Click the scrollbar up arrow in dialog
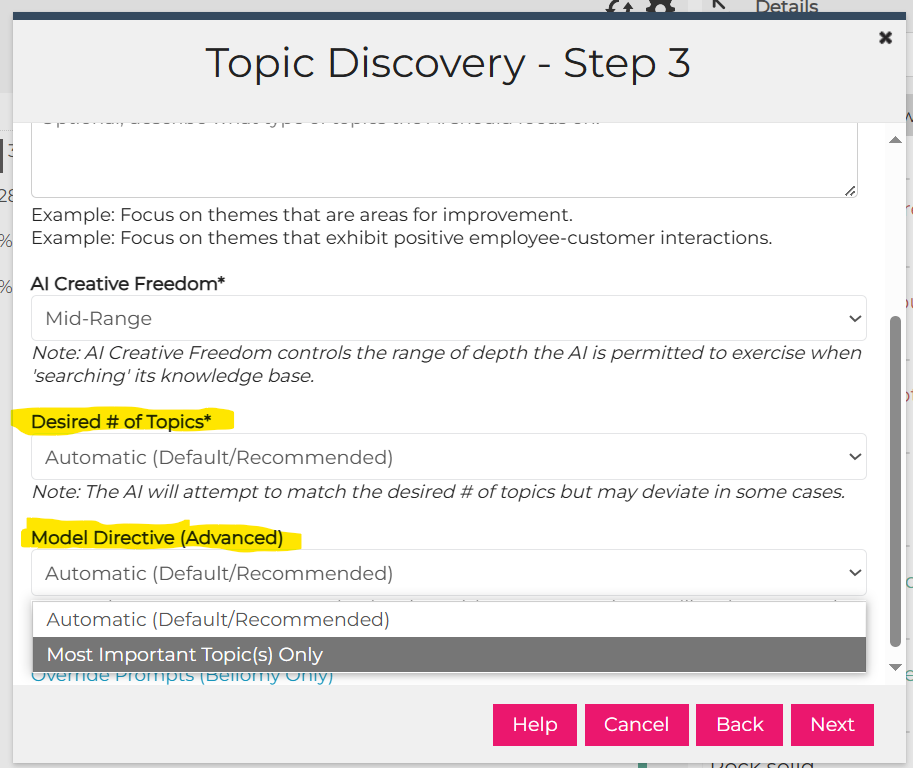Image resolution: width=913 pixels, height=768 pixels. pyautogui.click(x=896, y=140)
